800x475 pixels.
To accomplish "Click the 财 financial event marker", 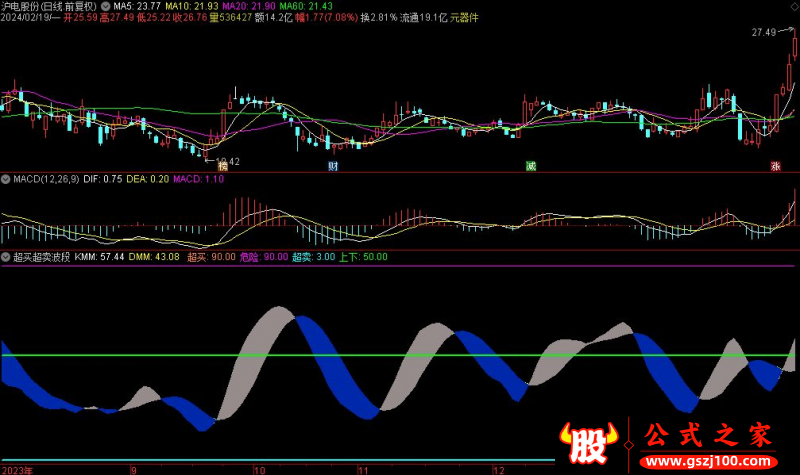I will click(333, 167).
